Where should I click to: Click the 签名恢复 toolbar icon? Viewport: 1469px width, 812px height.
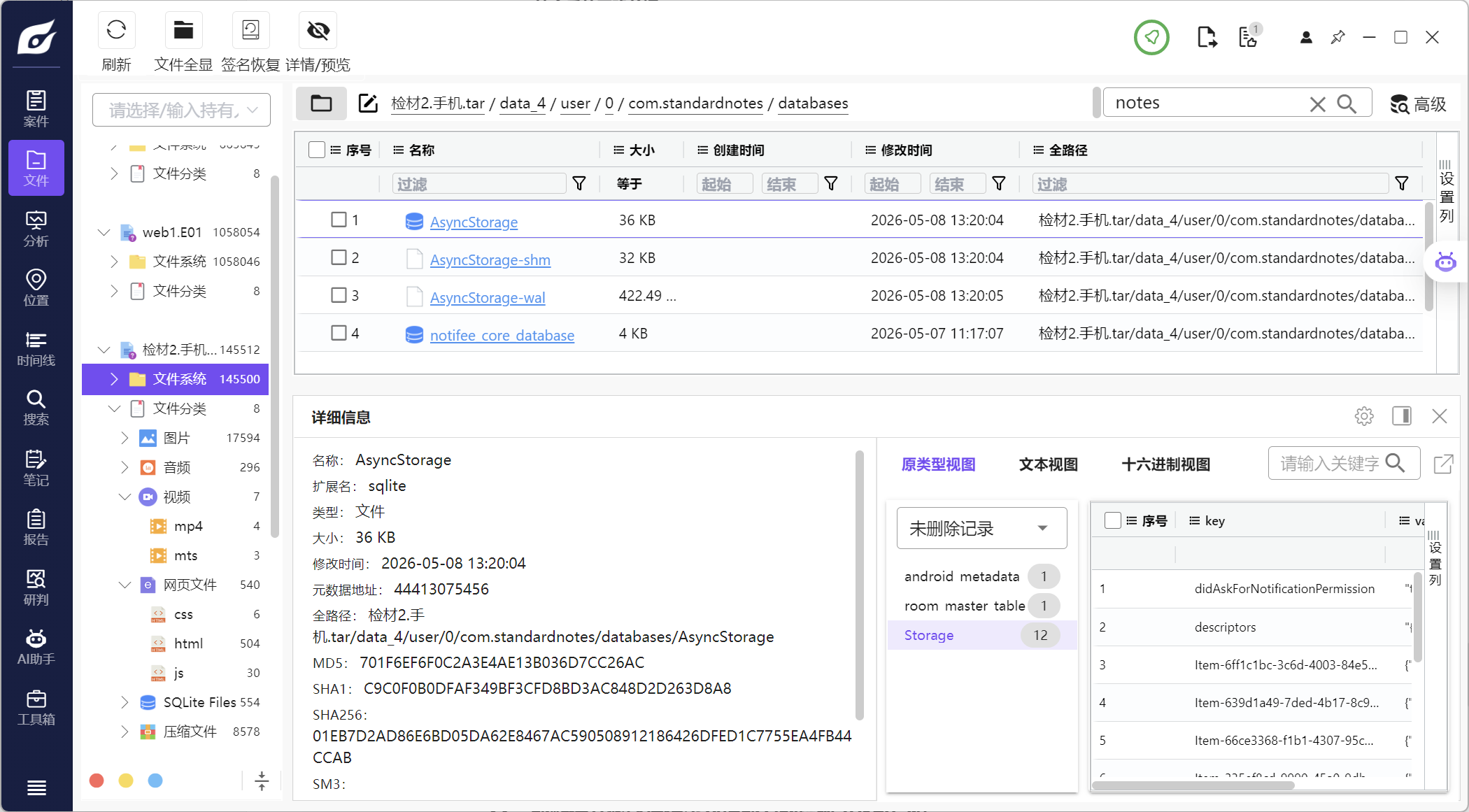point(250,30)
